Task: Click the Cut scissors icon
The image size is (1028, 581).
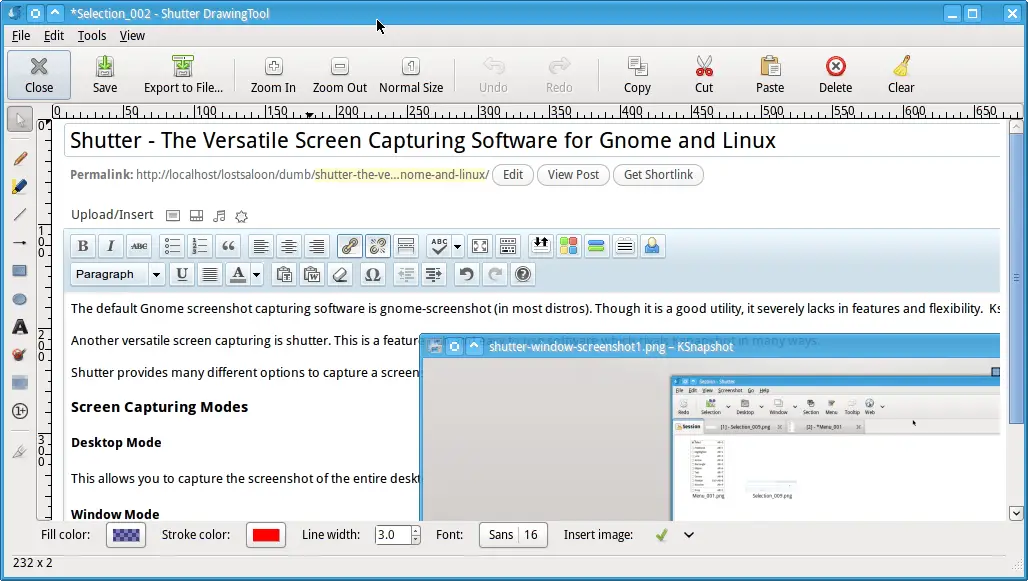Action: pos(704,75)
